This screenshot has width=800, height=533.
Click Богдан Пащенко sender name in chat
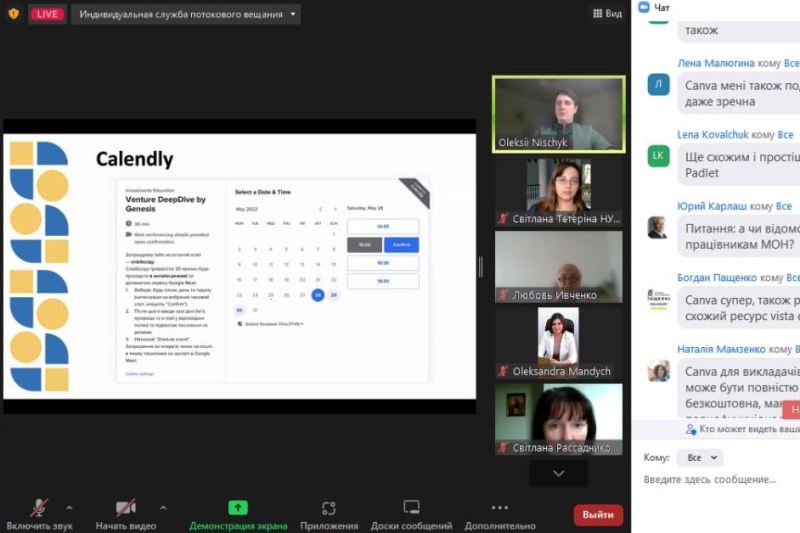click(717, 277)
